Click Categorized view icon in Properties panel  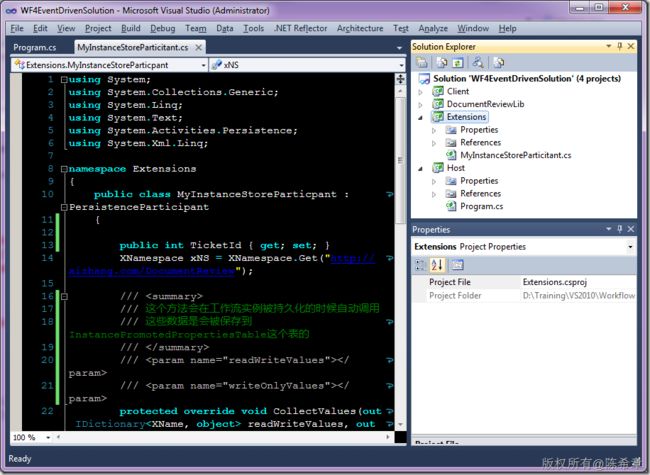pos(420,264)
